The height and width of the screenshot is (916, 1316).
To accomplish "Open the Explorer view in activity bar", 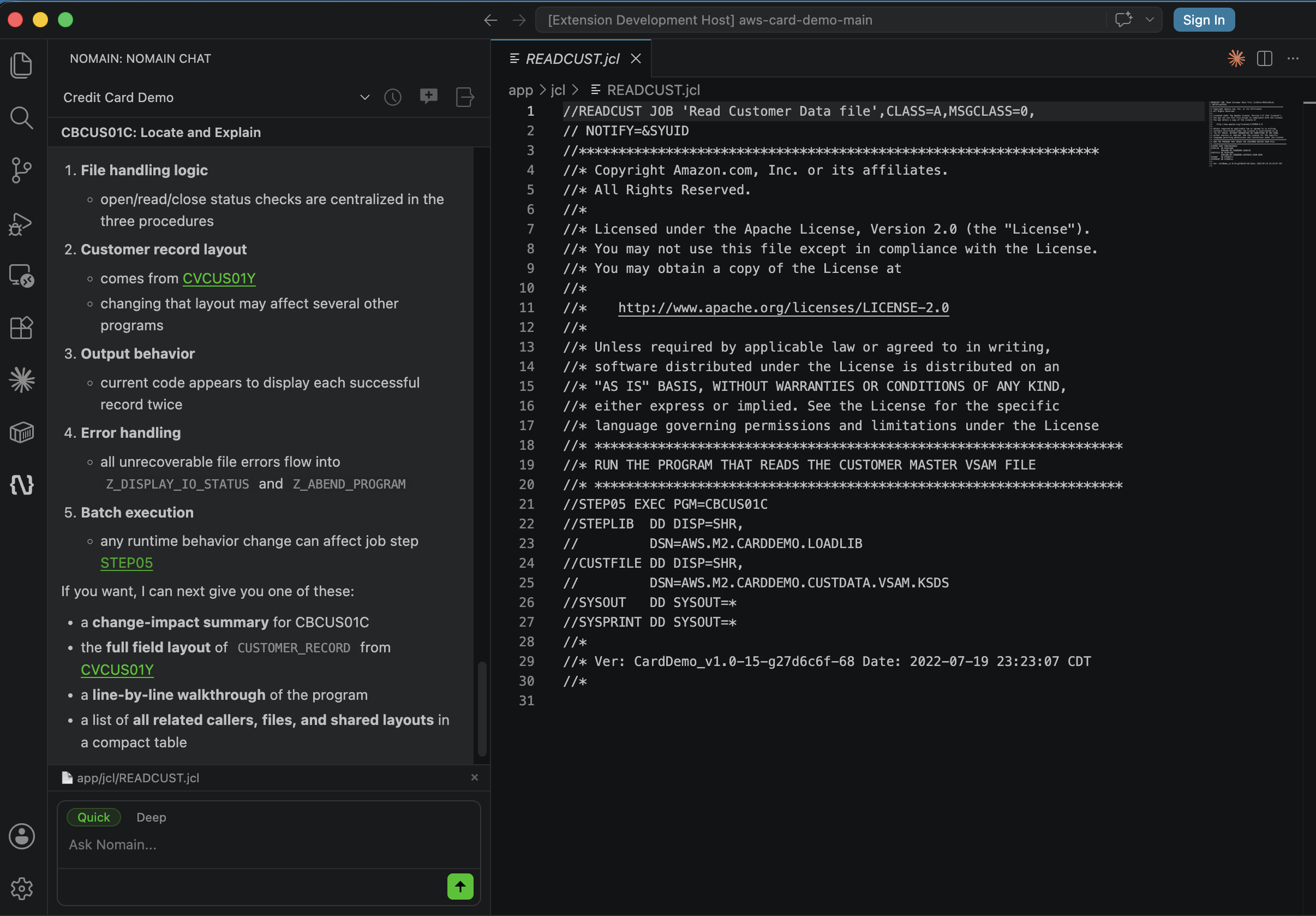I will (x=22, y=65).
